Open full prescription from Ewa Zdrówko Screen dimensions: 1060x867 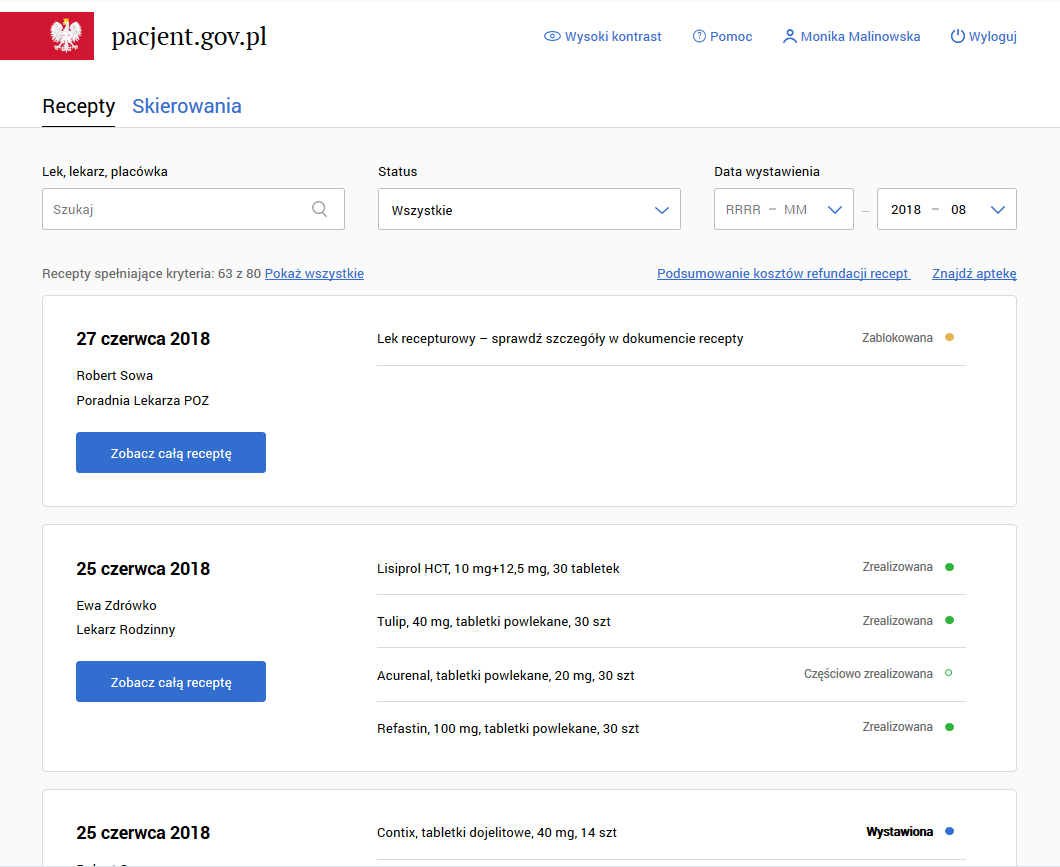click(x=171, y=682)
